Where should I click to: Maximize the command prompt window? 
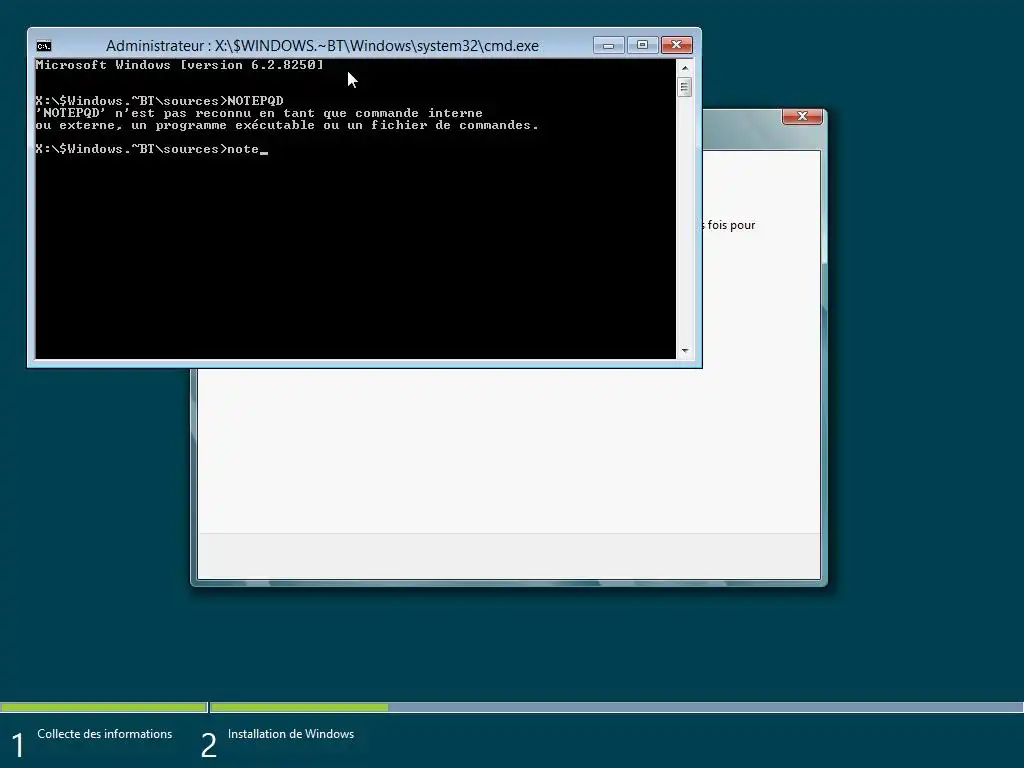pyautogui.click(x=643, y=45)
